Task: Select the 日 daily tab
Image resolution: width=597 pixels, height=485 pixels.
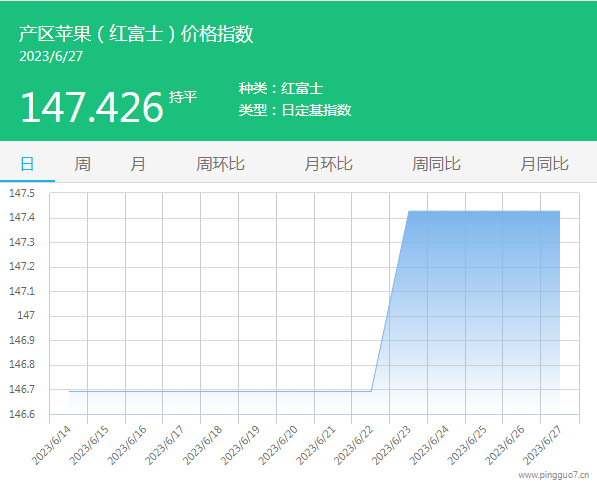Action: coord(27,164)
